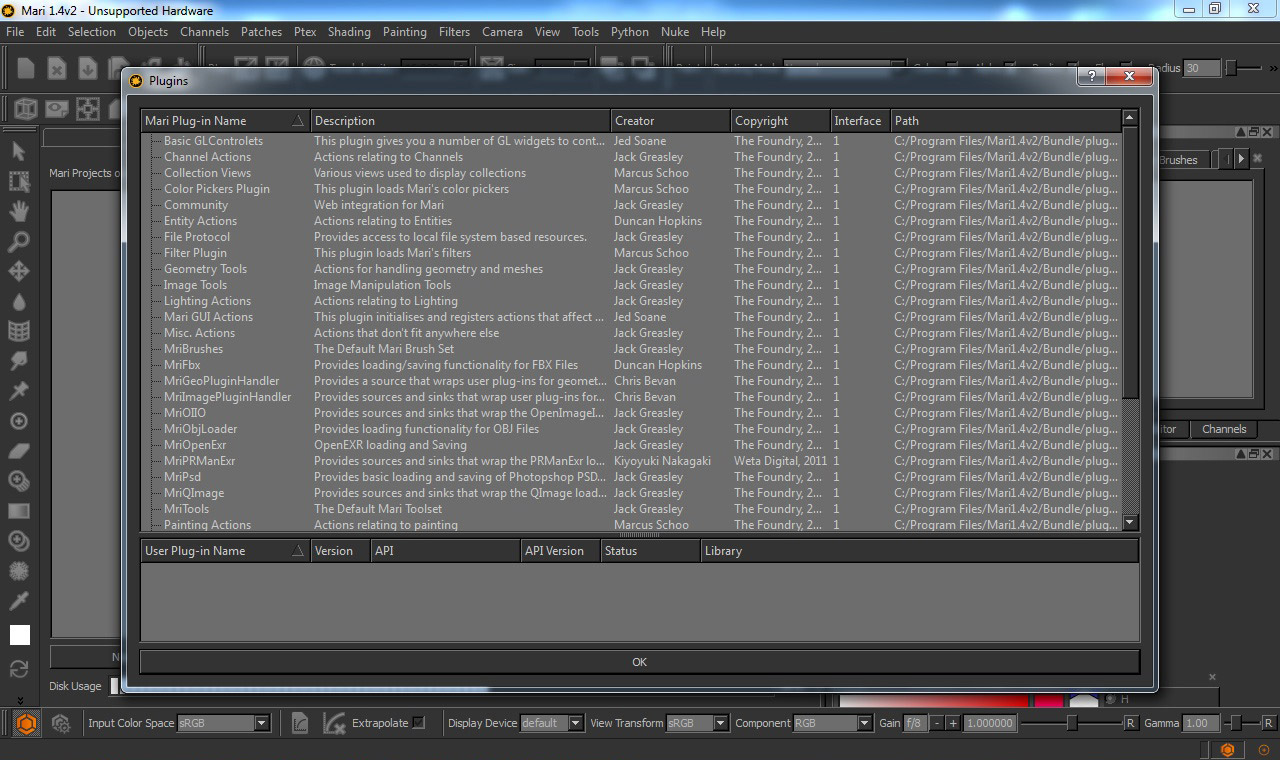Viewport: 1280px width, 760px height.
Task: Click the Gamma value field 1.00
Action: [1202, 723]
